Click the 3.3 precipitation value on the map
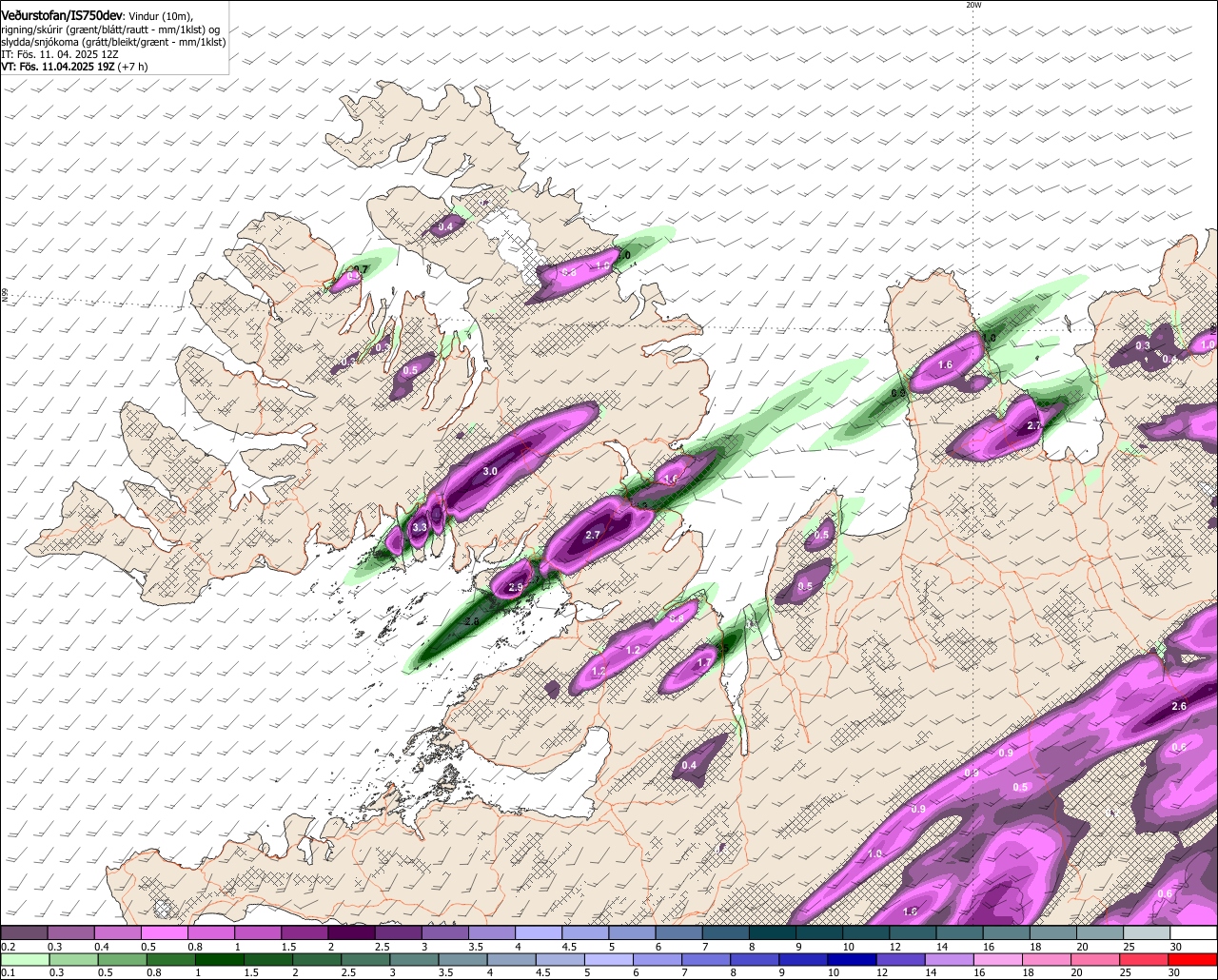The height and width of the screenshot is (980, 1218). (420, 527)
